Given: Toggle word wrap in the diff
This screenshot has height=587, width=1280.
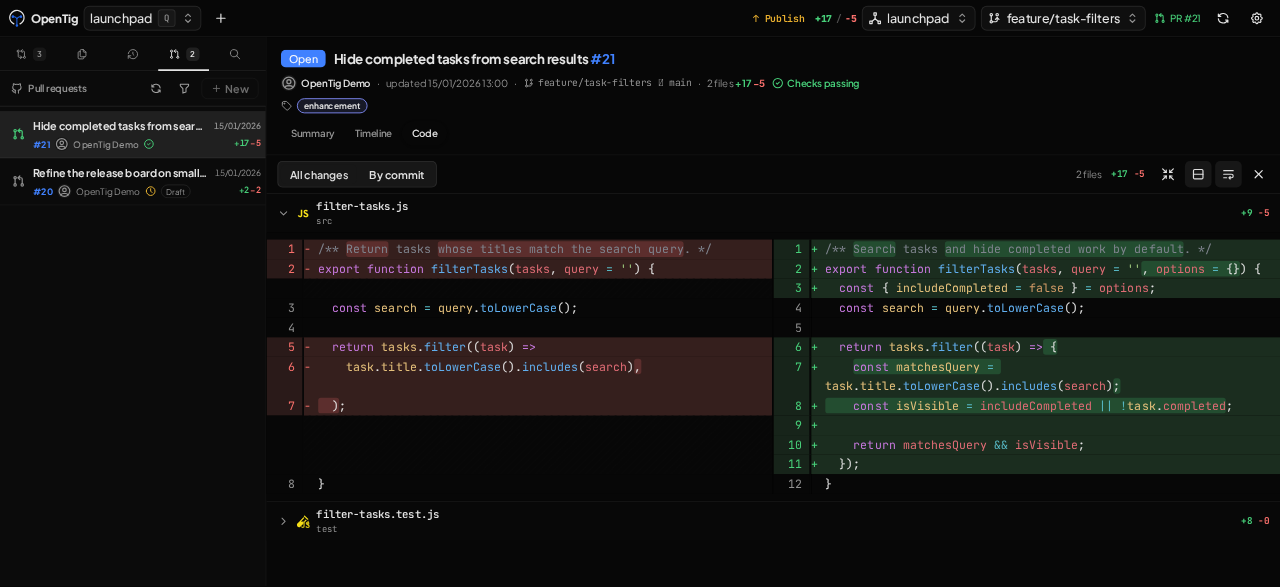Looking at the screenshot, I should tap(1228, 174).
